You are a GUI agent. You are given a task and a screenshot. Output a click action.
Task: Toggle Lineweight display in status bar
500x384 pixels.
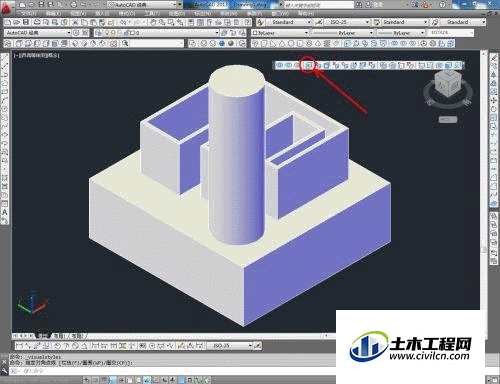[x=172, y=380]
